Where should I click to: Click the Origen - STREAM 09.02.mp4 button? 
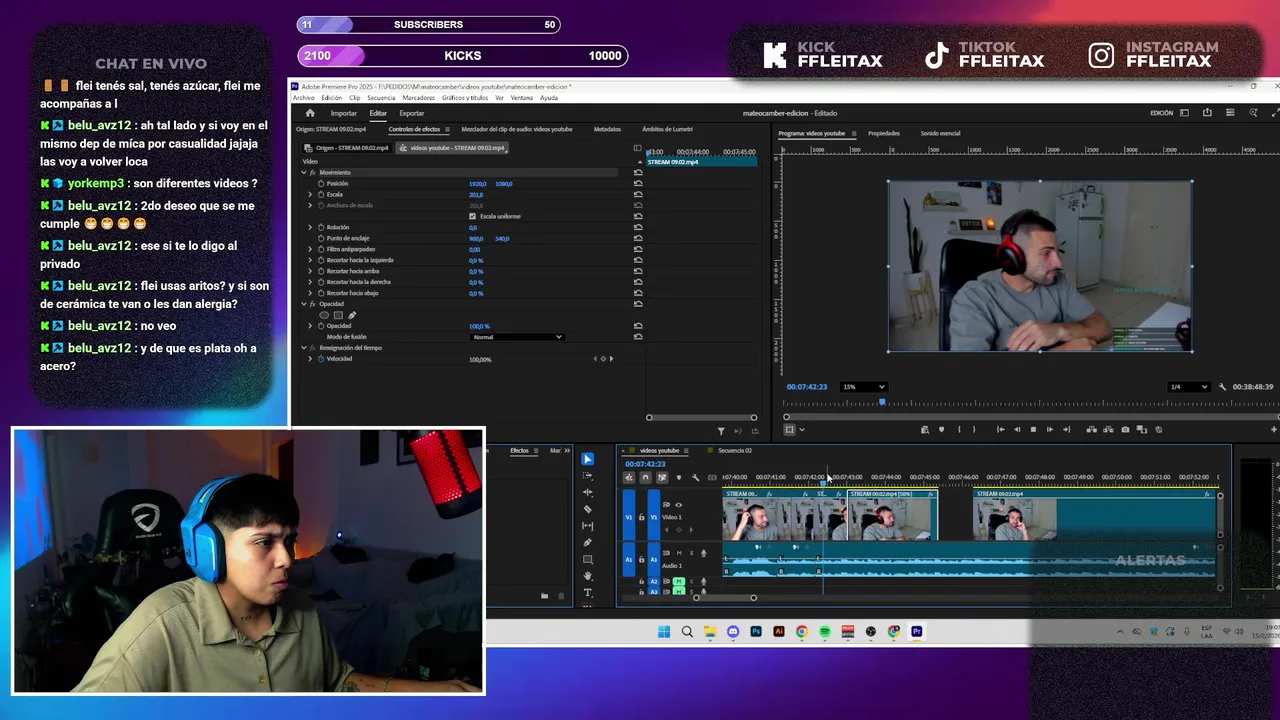tap(347, 148)
